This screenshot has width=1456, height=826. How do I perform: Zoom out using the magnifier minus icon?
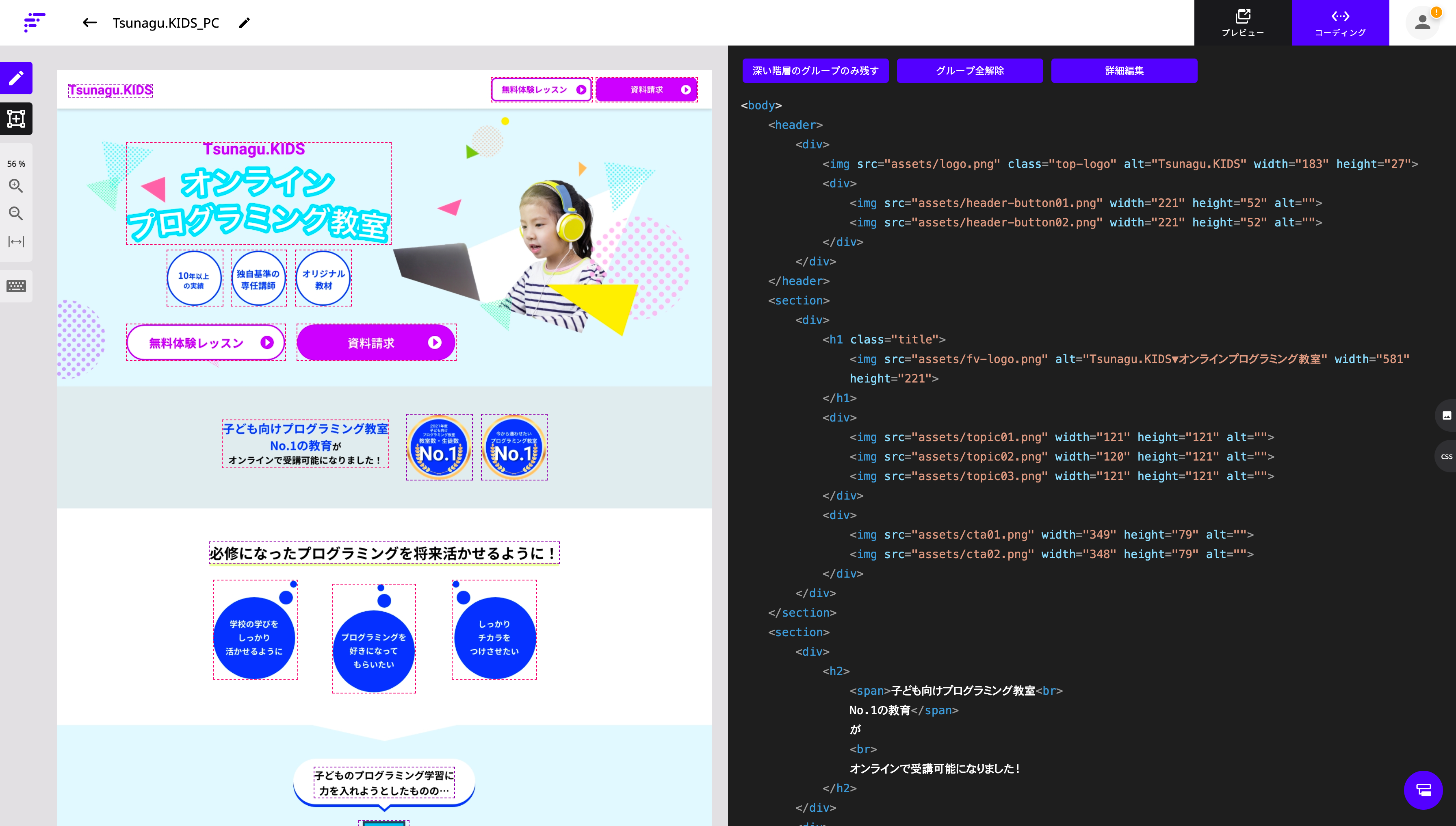click(16, 213)
